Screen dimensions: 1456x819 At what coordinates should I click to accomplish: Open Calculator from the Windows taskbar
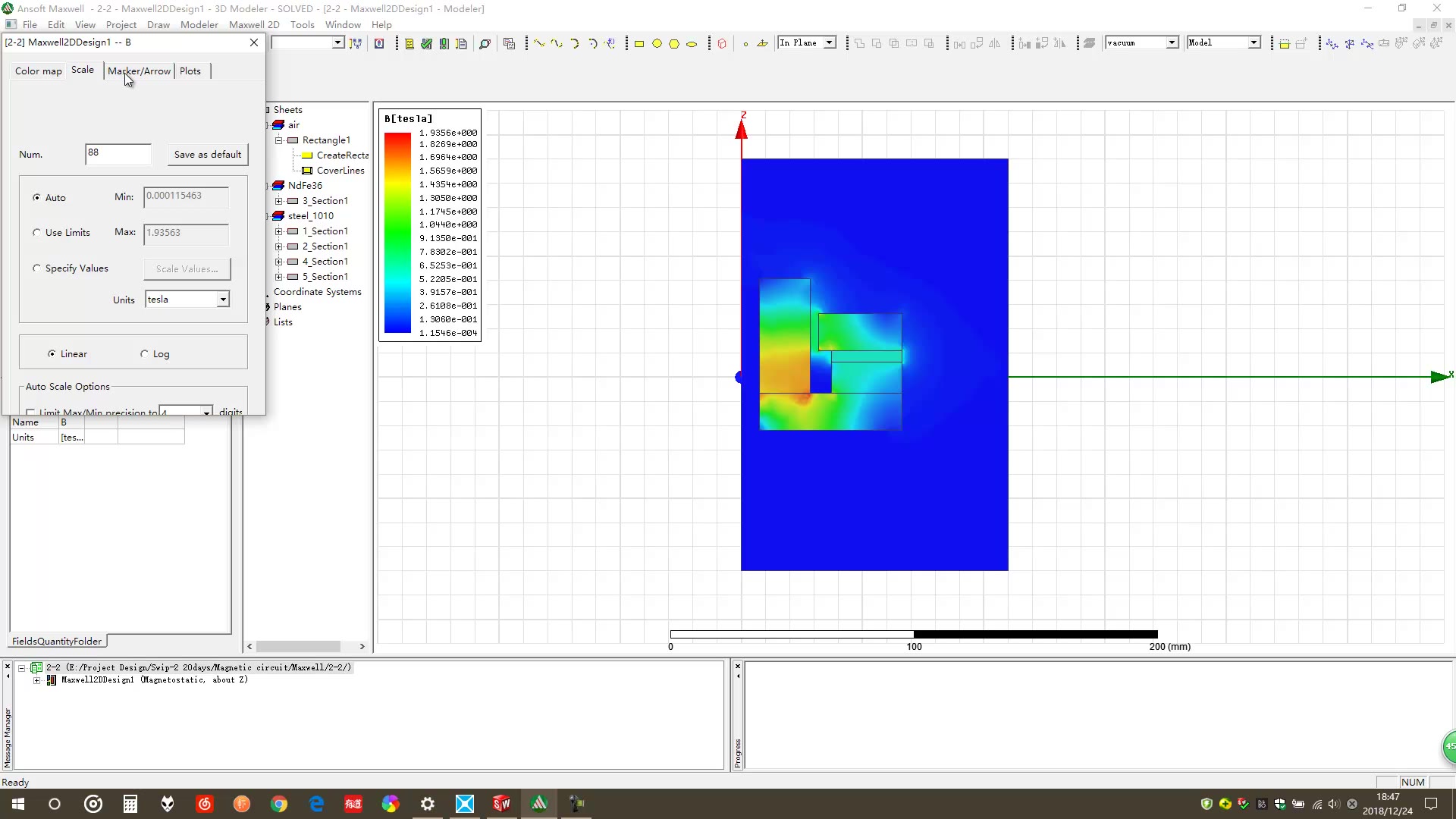click(130, 804)
